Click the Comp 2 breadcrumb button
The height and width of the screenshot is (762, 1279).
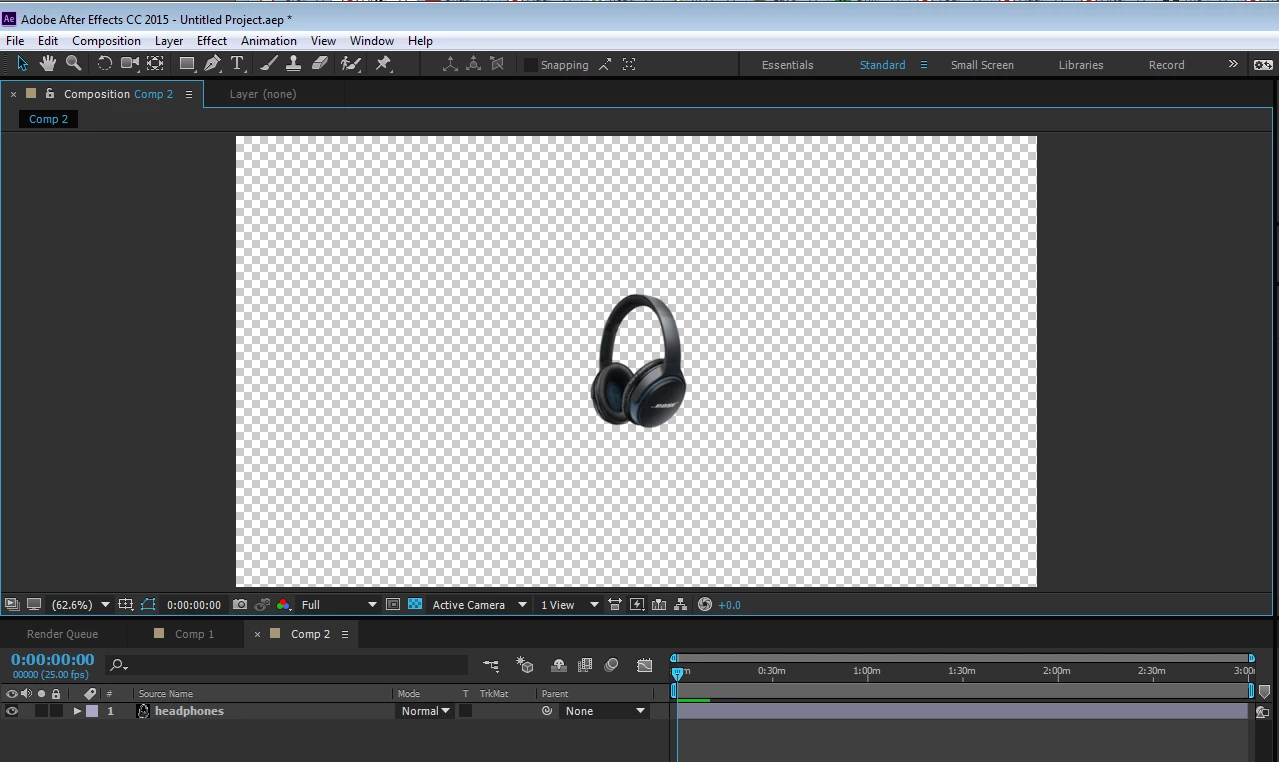(48, 119)
